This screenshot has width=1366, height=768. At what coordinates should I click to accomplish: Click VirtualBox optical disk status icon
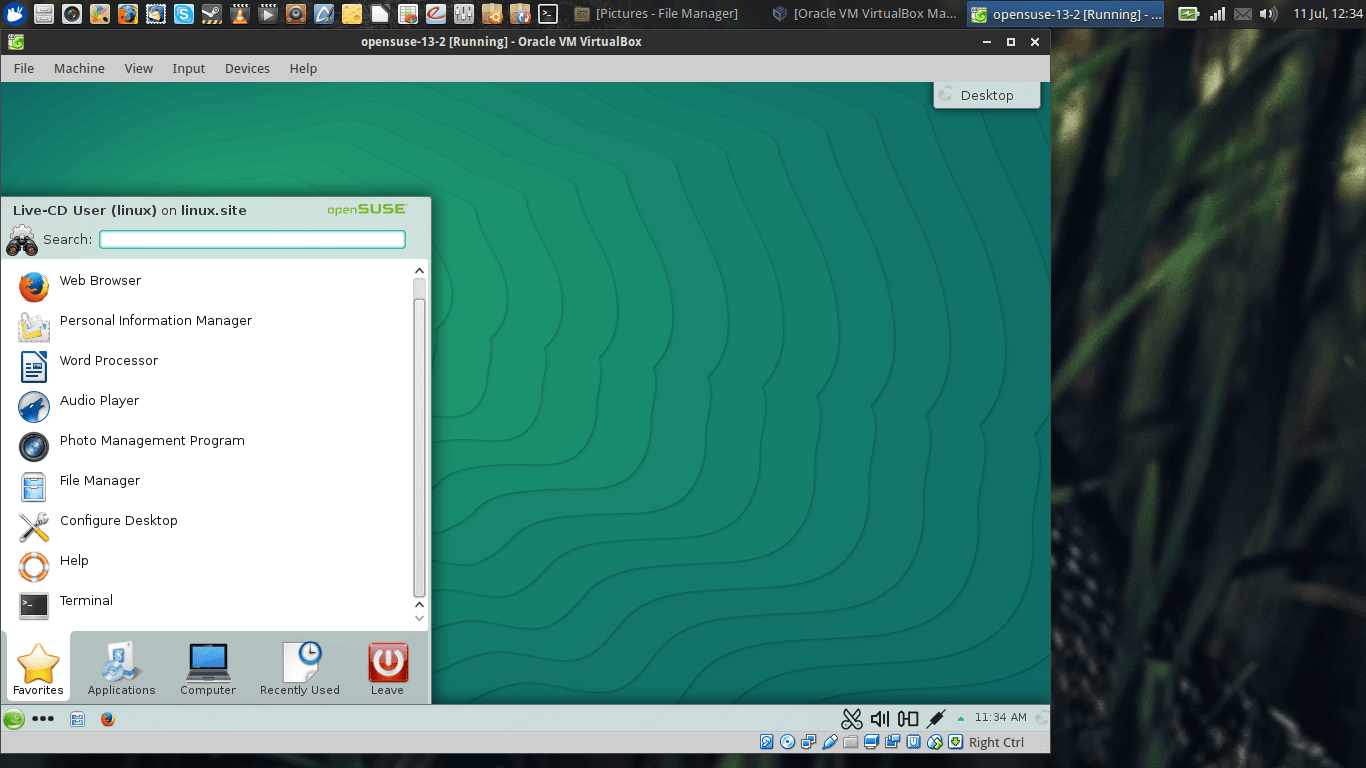(787, 742)
